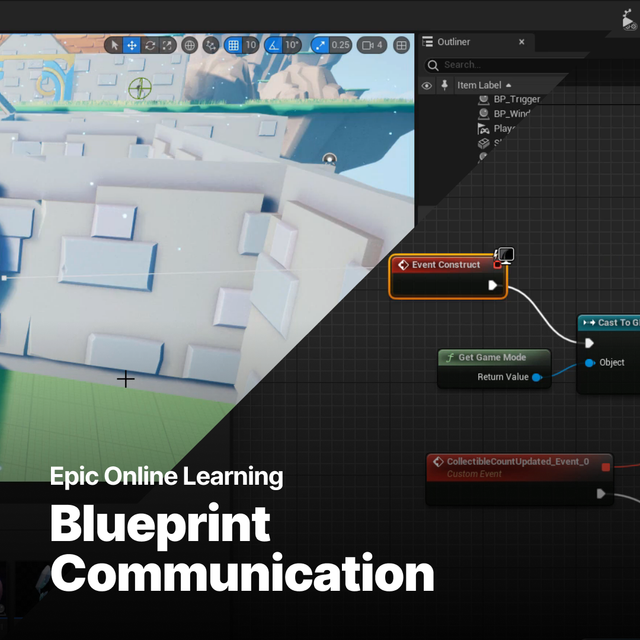Toggle the Outliner visibility eye column

[427, 86]
